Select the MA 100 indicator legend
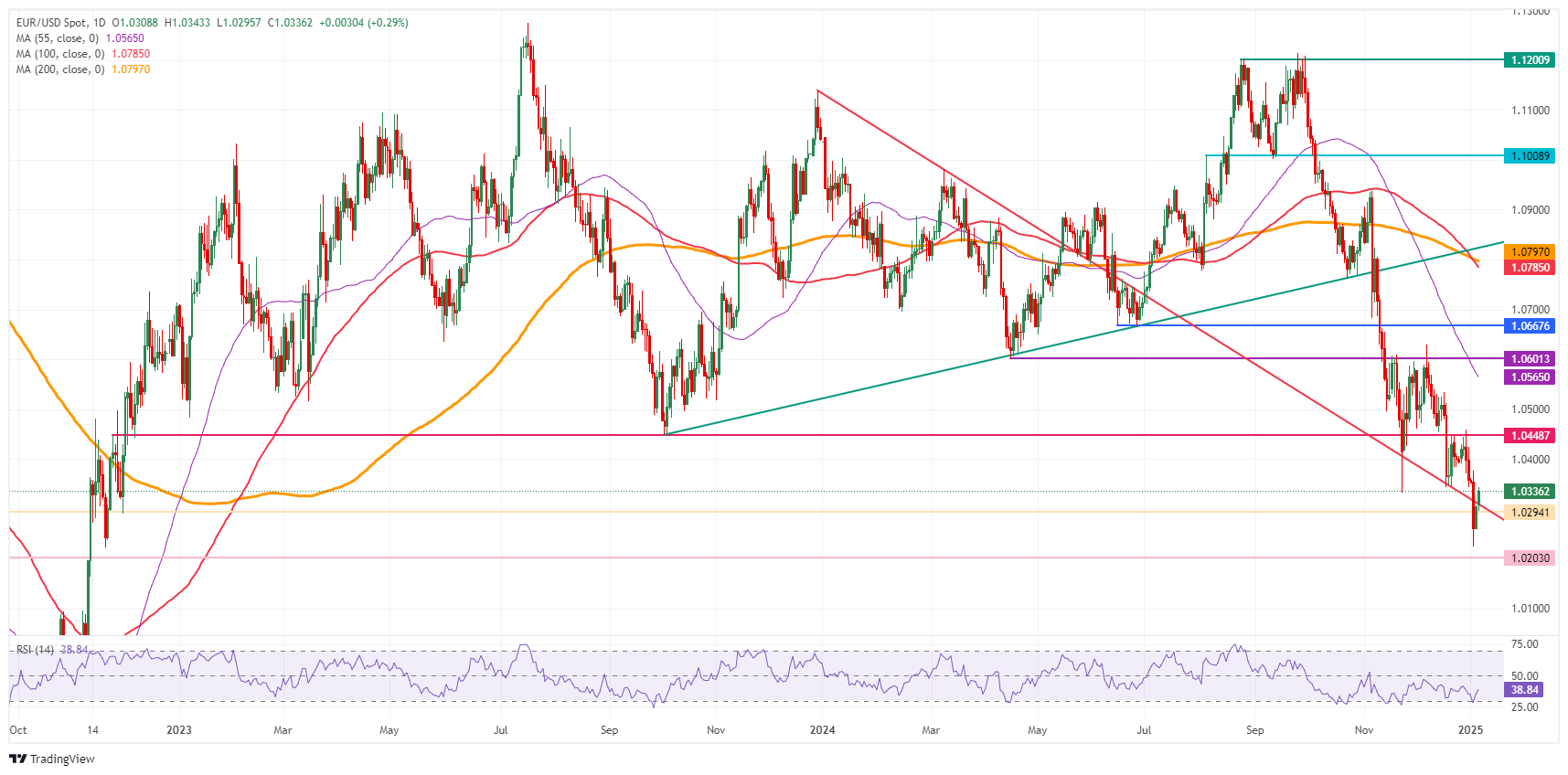 point(59,54)
